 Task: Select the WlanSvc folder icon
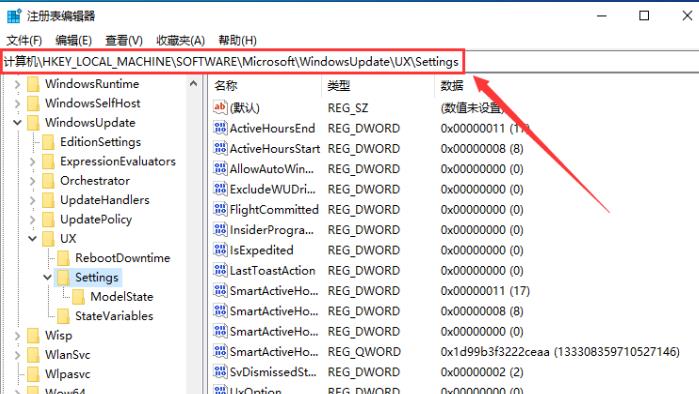pyautogui.click(x=33, y=355)
